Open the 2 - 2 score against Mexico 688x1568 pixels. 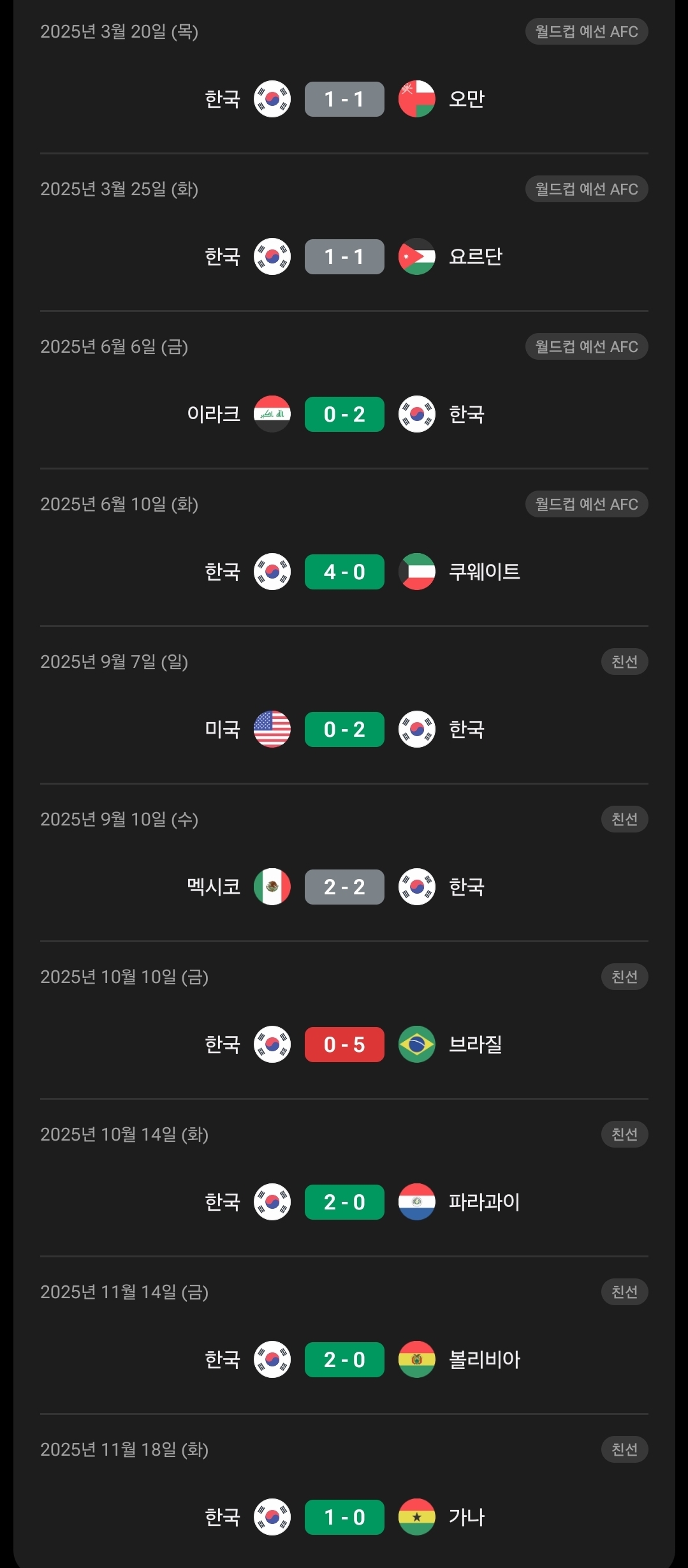click(x=344, y=887)
